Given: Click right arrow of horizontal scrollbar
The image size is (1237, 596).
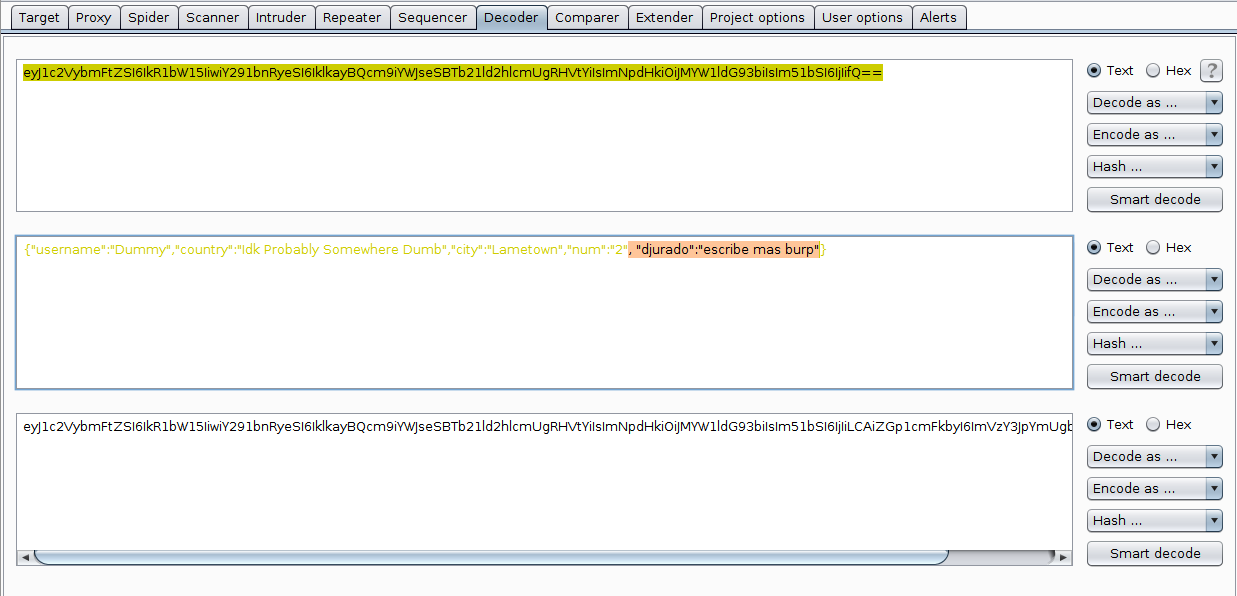Looking at the screenshot, I should click(x=1064, y=557).
